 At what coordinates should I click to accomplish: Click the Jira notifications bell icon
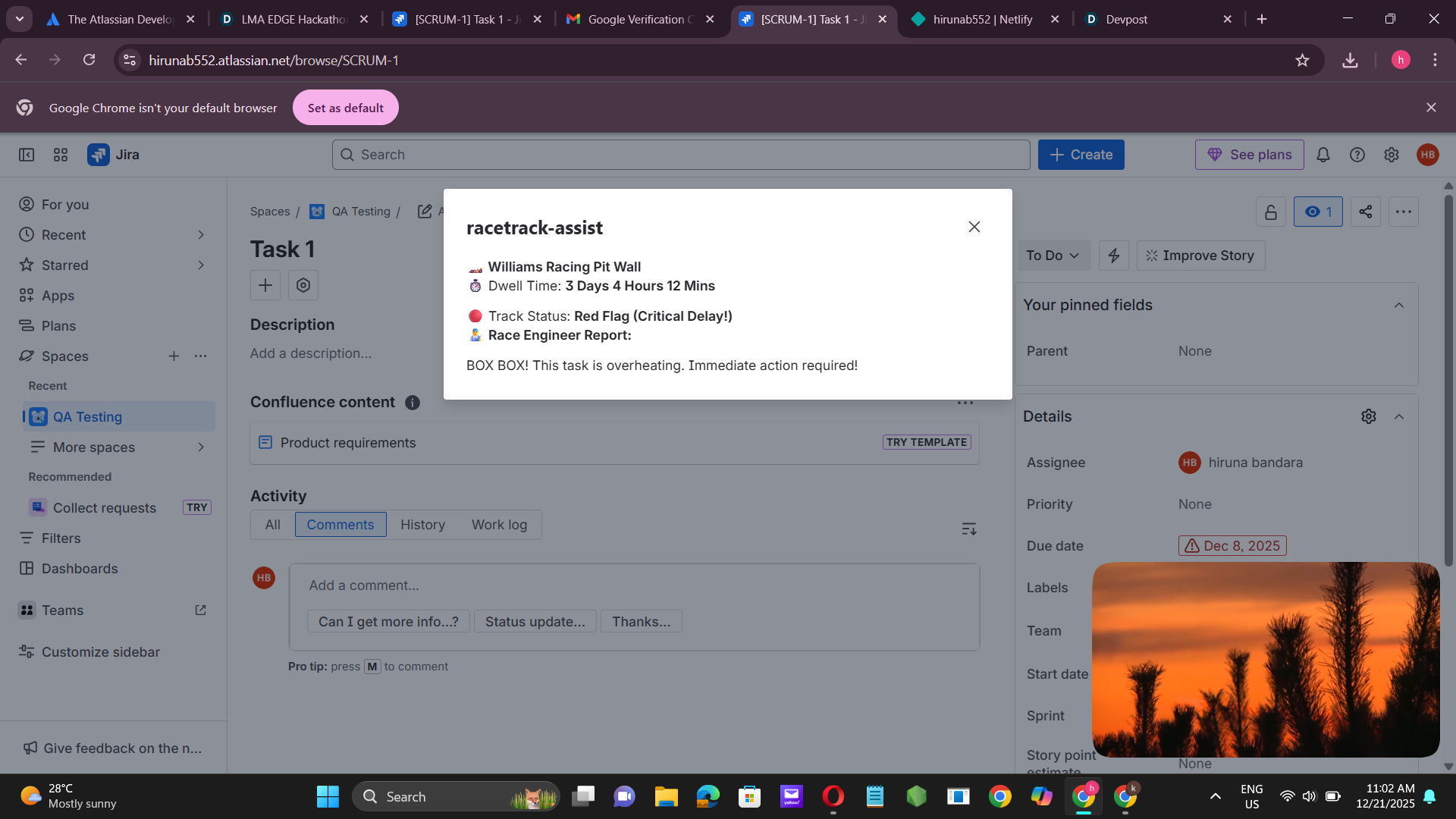click(1323, 155)
